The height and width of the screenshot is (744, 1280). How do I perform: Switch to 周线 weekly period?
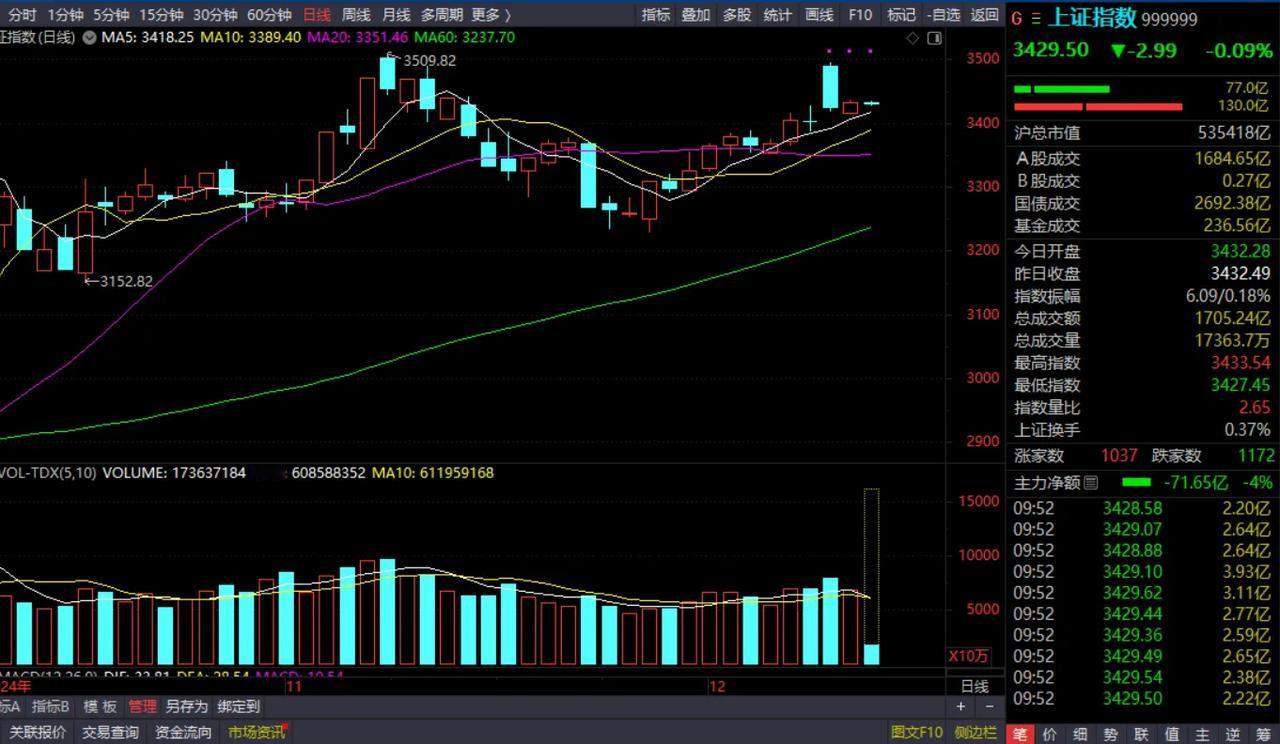pyautogui.click(x=356, y=14)
